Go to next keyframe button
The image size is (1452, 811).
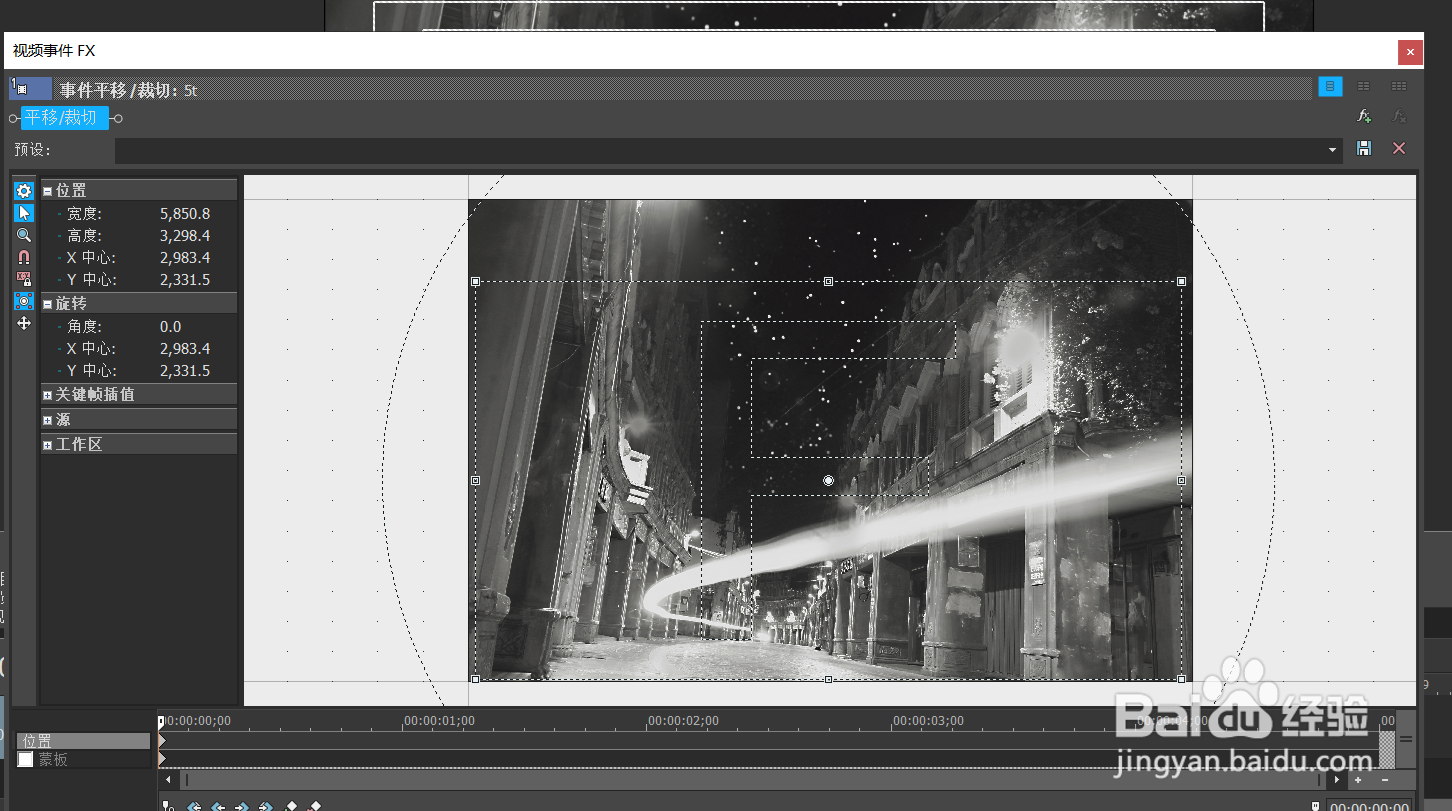[x=242, y=806]
